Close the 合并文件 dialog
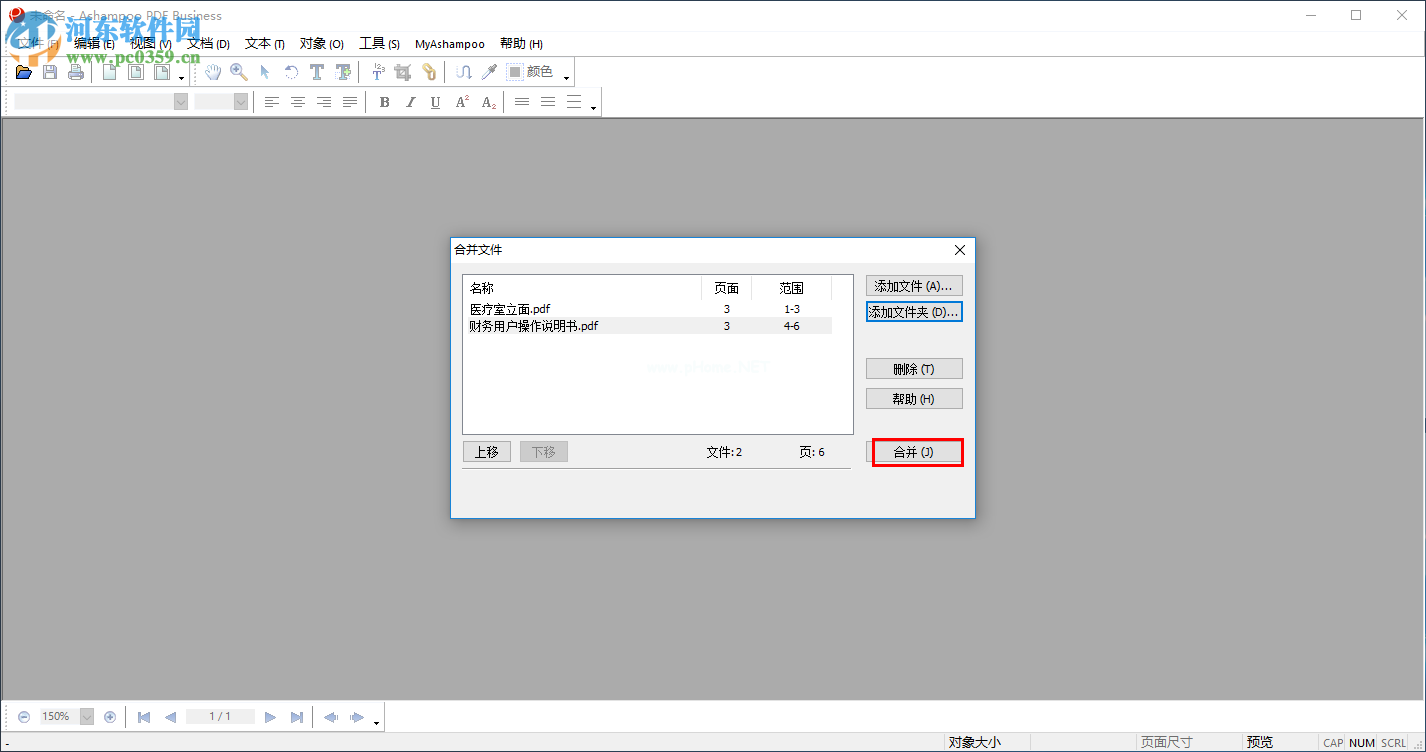This screenshot has height=752, width=1426. [959, 250]
